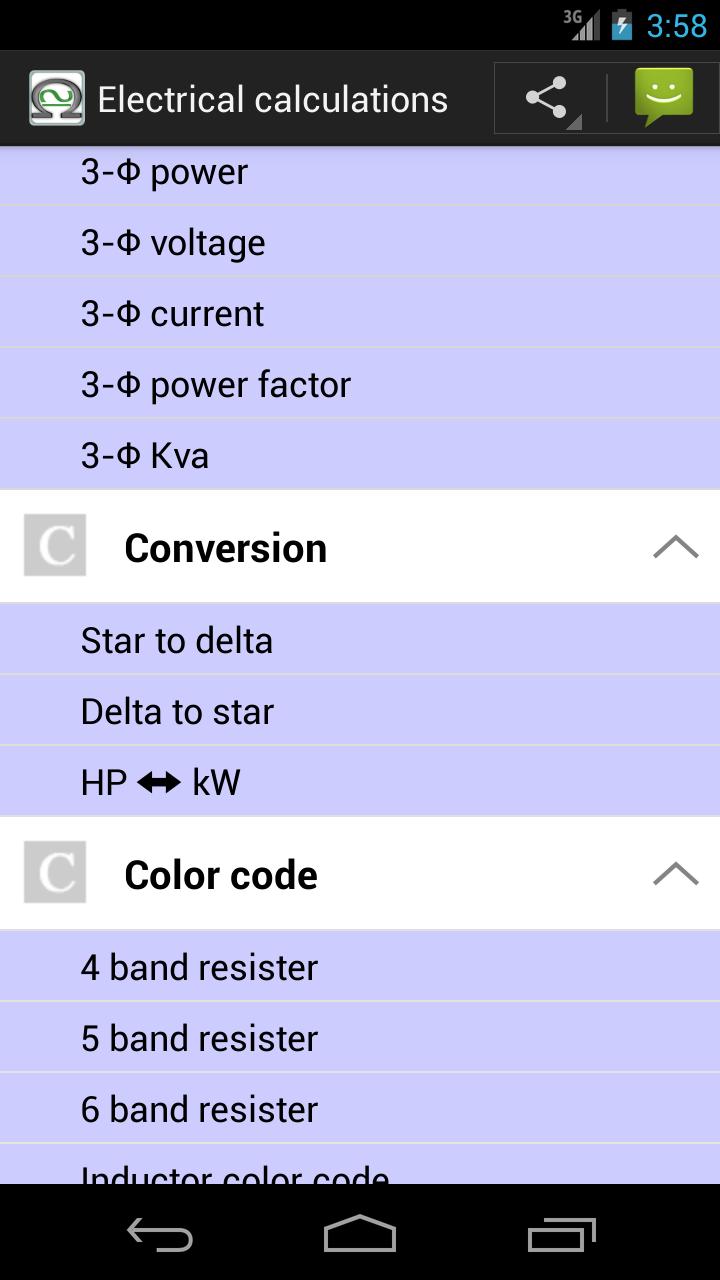
Task: Tap the Electrical calculations omega app icon
Action: click(57, 99)
